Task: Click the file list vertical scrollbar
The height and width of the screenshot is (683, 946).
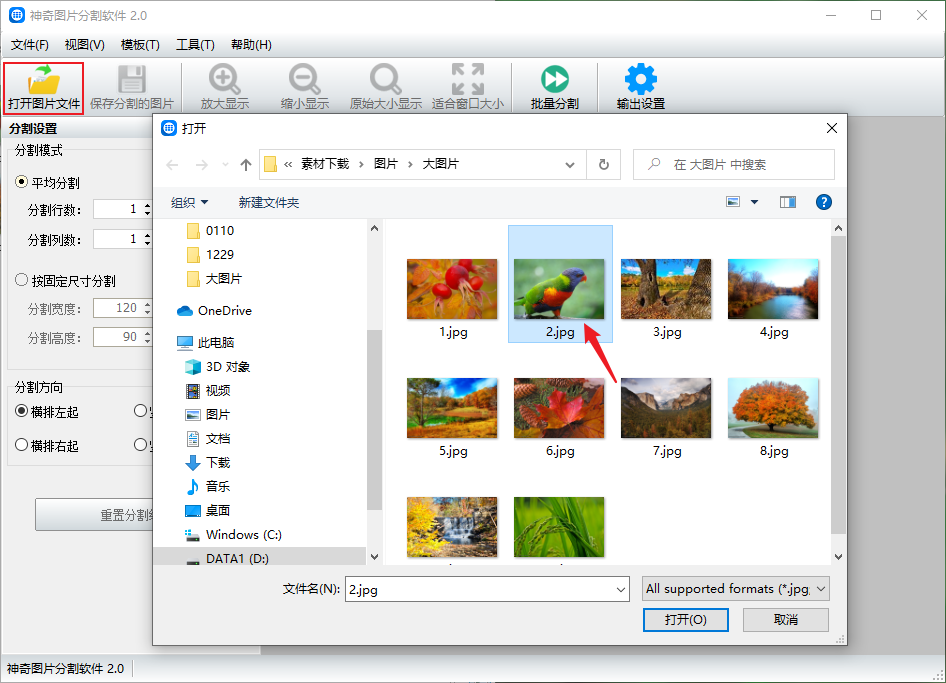Action: 838,380
